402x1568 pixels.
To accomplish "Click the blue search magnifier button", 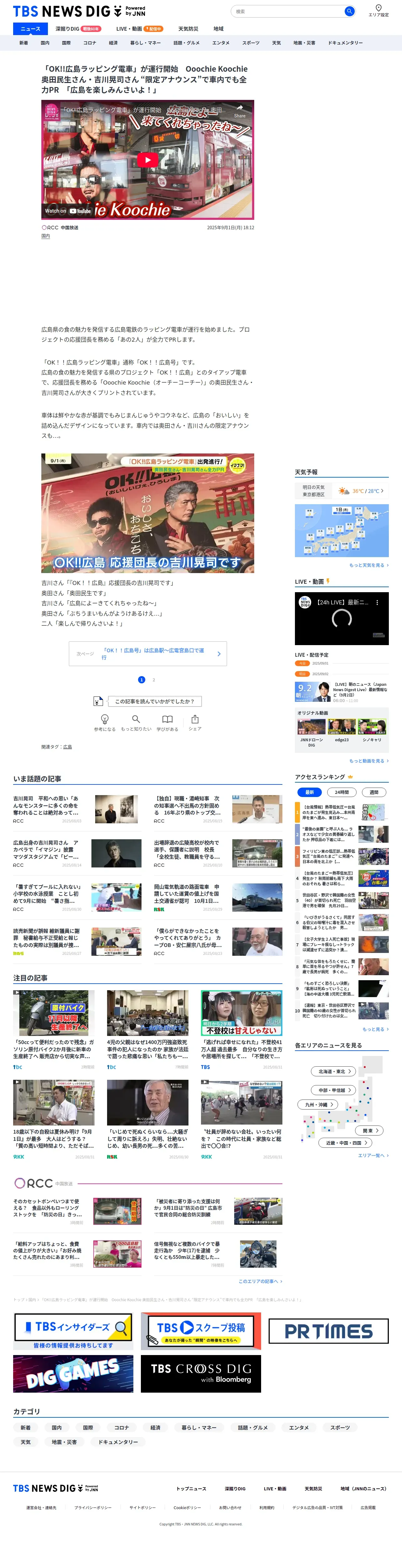I will 349,11.
